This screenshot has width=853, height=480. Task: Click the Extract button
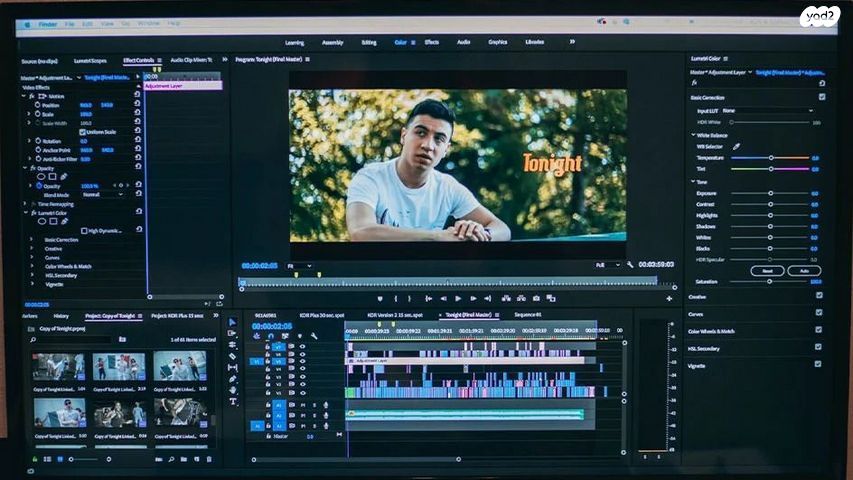click(521, 298)
